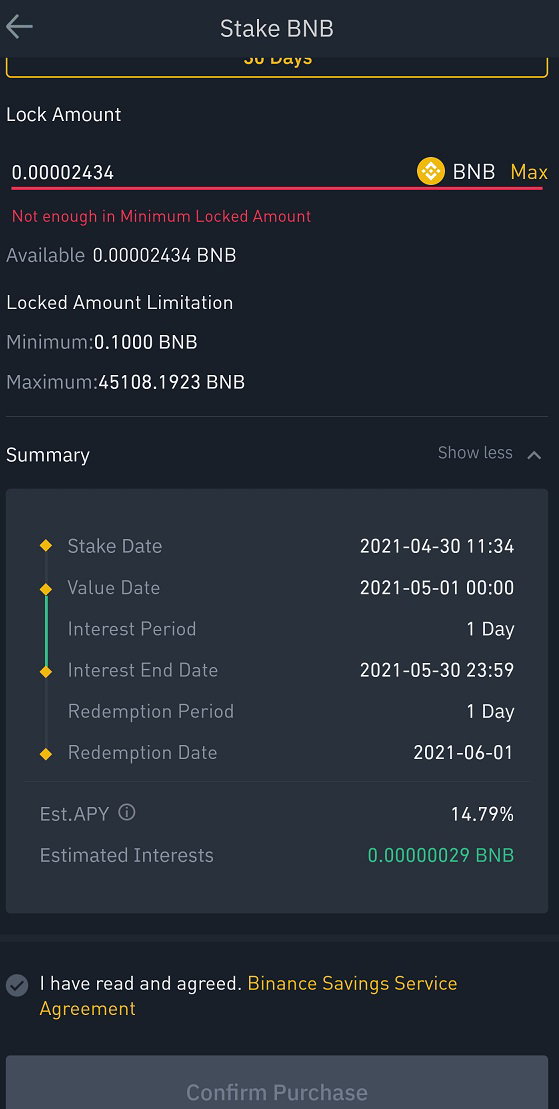Tap the Stake Date timeline diamond

click(x=46, y=545)
